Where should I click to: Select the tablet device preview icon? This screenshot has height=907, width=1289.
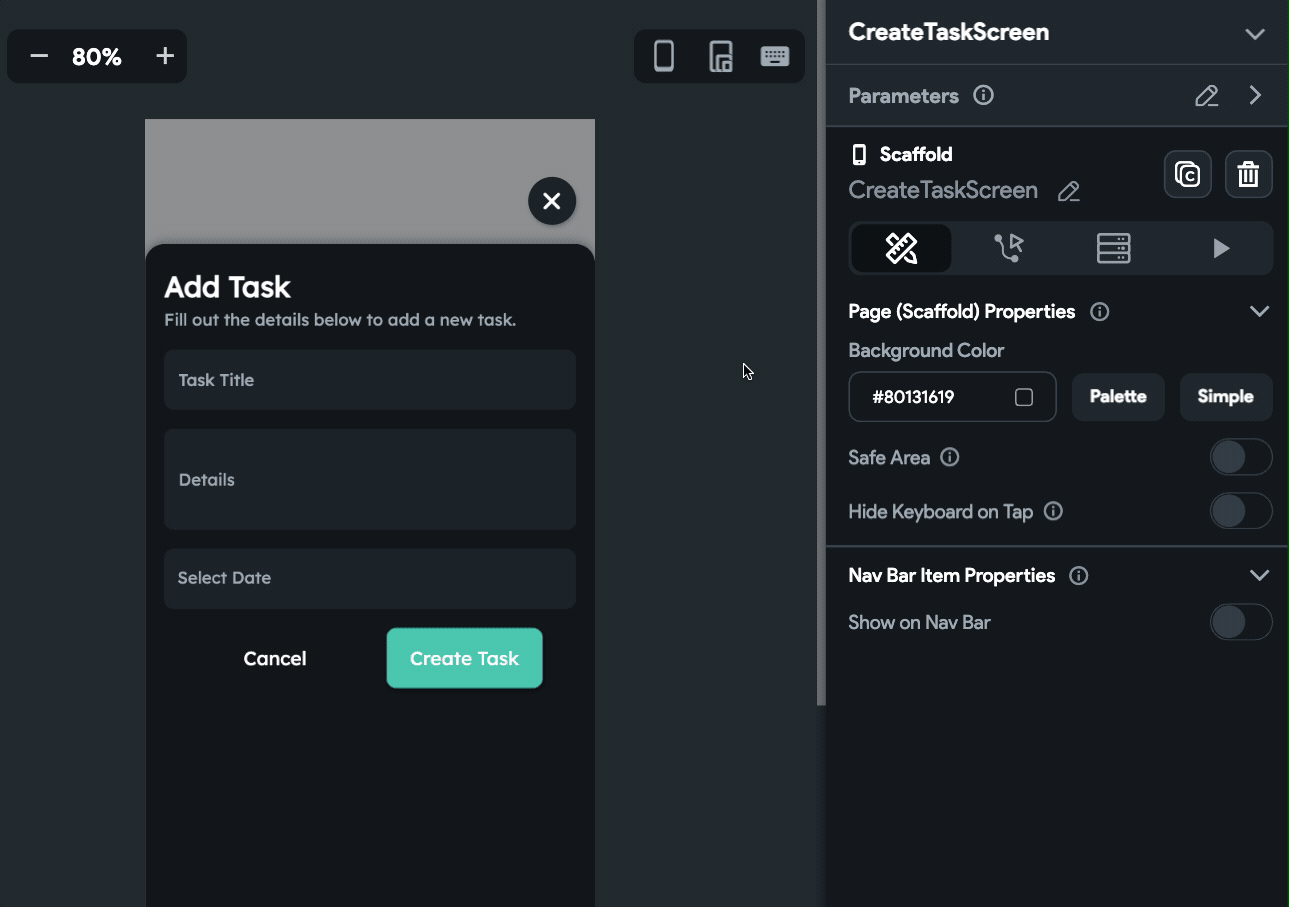coord(720,56)
